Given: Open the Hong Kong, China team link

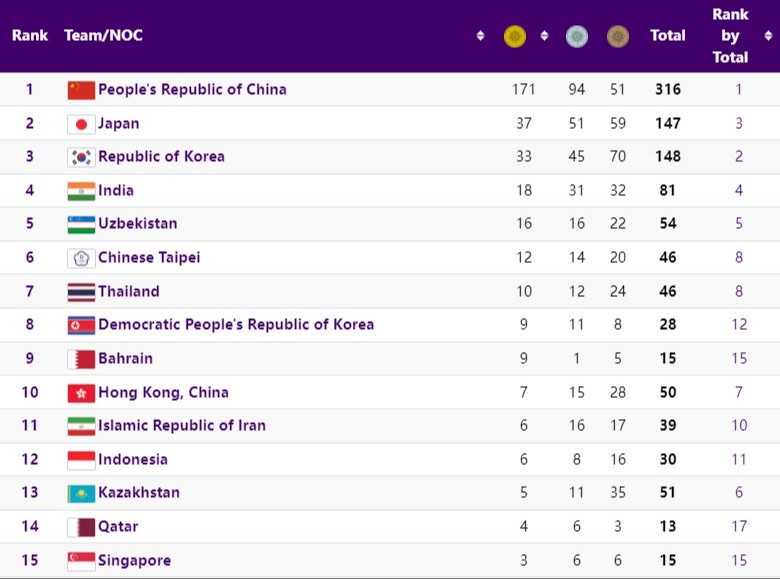Looking at the screenshot, I should coord(163,392).
